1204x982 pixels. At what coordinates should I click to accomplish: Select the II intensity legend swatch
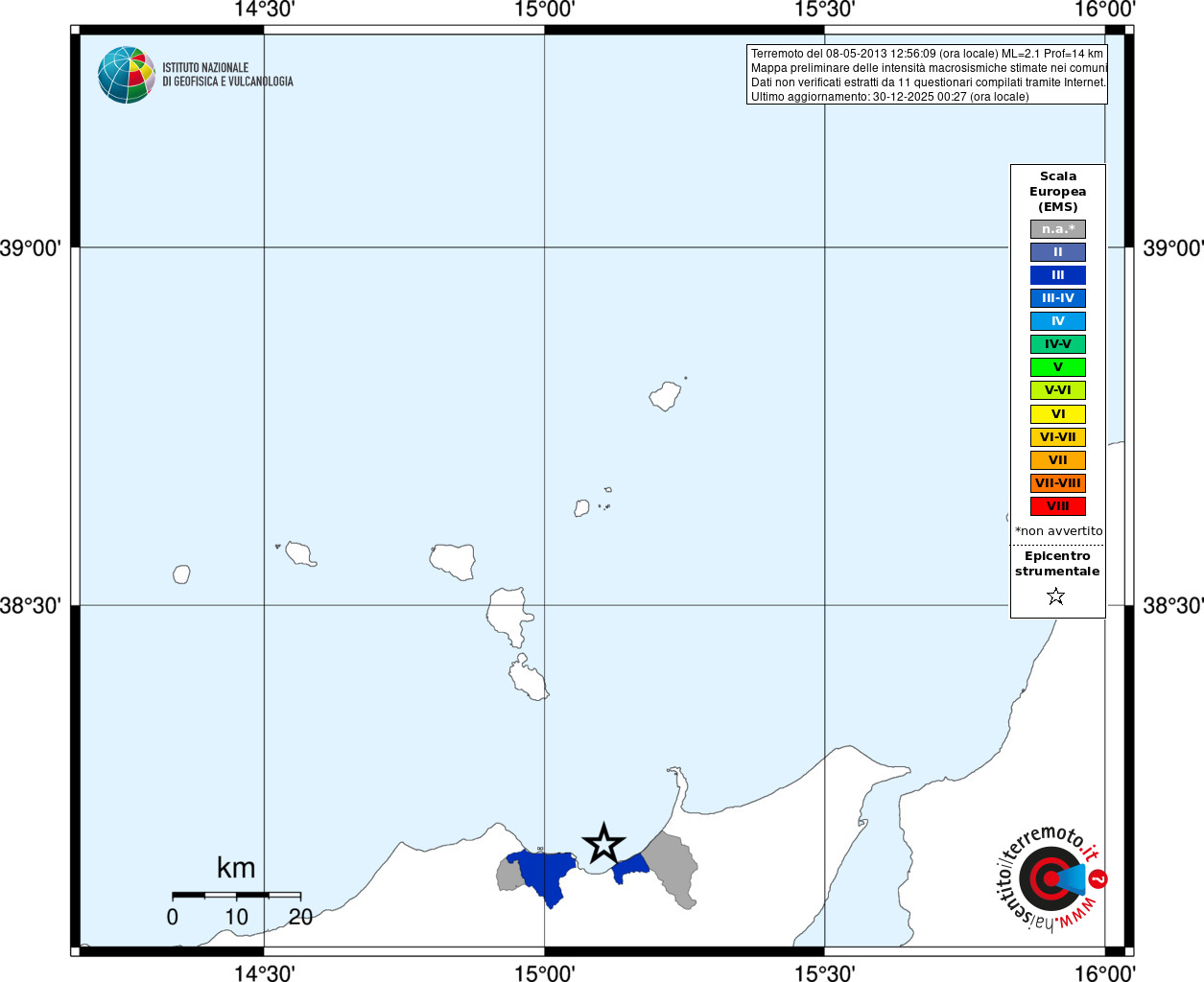pyautogui.click(x=1058, y=252)
